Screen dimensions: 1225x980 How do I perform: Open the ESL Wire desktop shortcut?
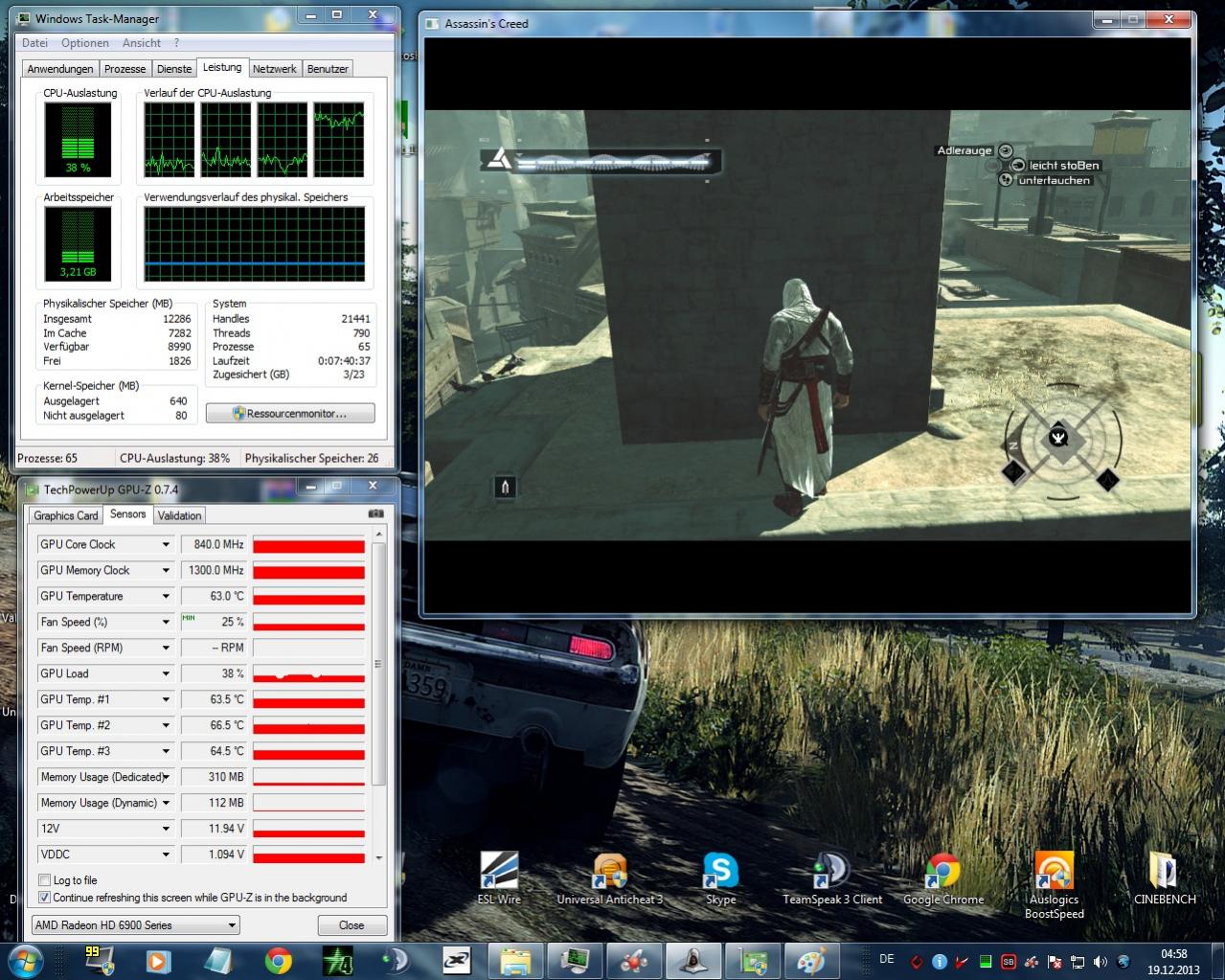coord(499,877)
